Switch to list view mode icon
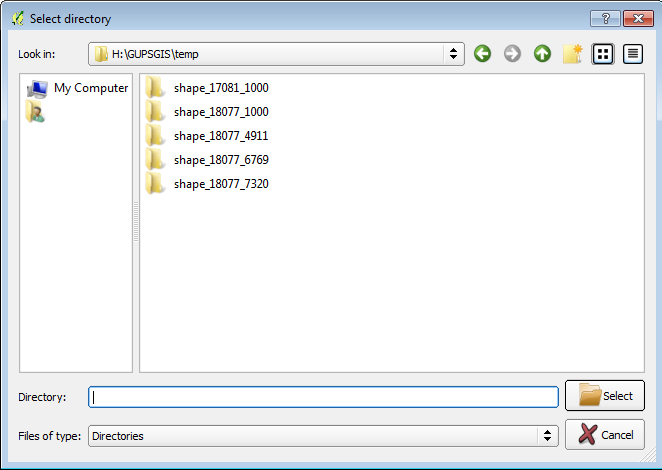The image size is (662, 470). [x=603, y=54]
